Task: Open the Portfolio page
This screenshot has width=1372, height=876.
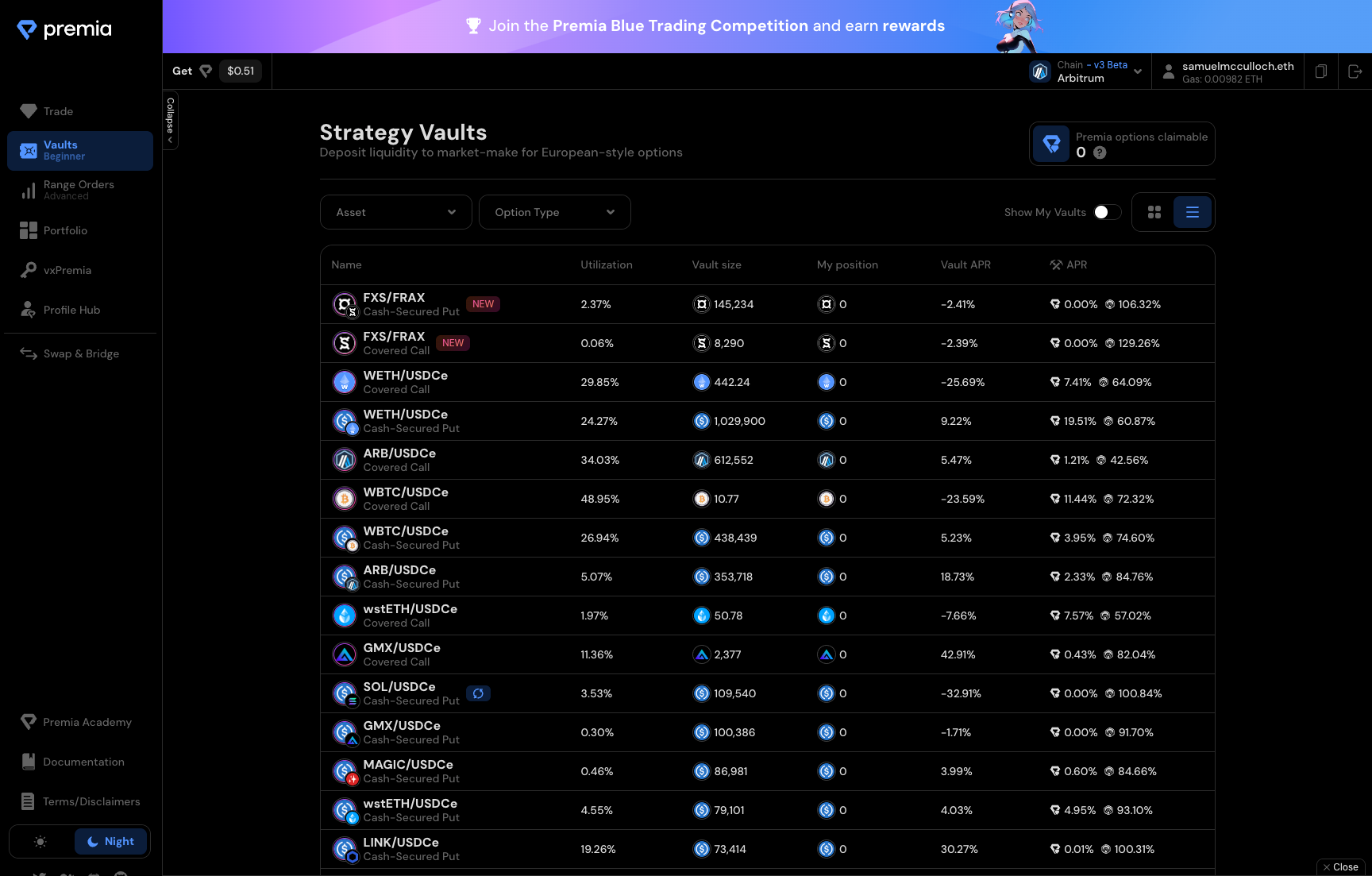Action: [65, 230]
